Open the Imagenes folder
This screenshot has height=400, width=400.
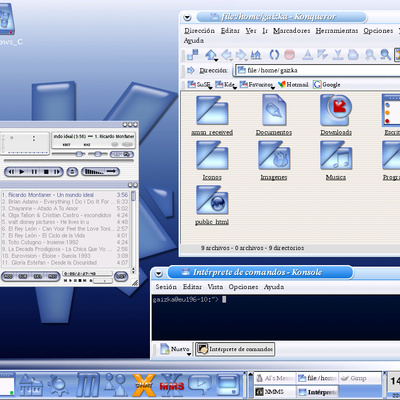pos(274,161)
